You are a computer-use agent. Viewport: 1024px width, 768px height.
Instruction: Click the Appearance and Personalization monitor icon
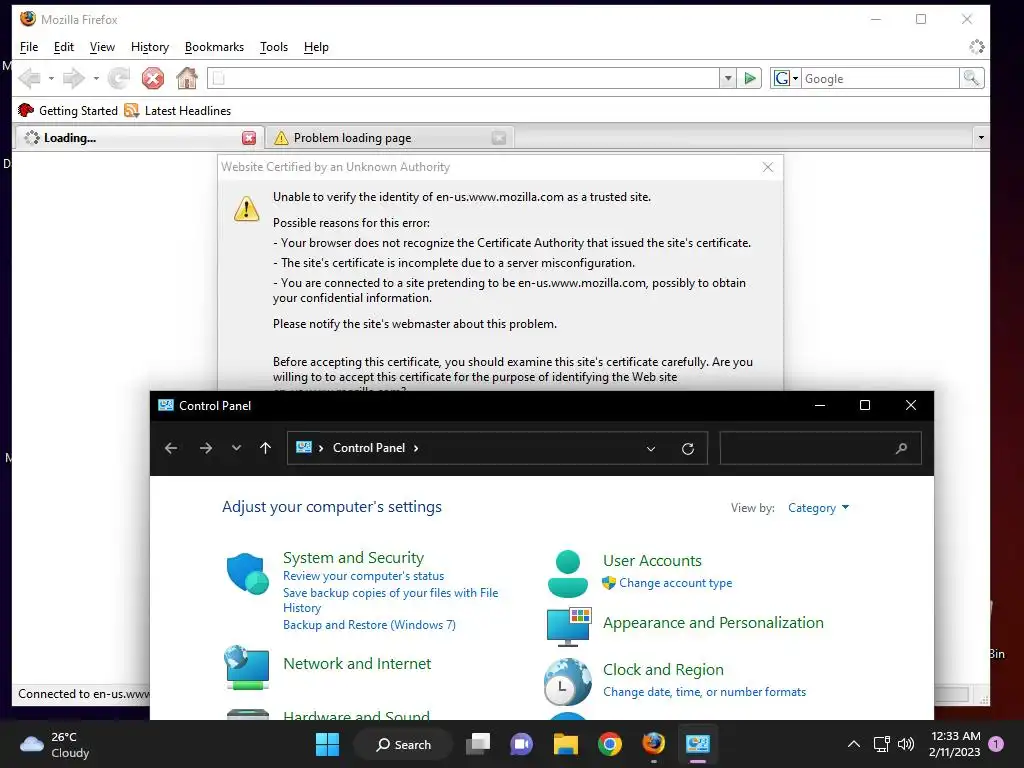(569, 626)
